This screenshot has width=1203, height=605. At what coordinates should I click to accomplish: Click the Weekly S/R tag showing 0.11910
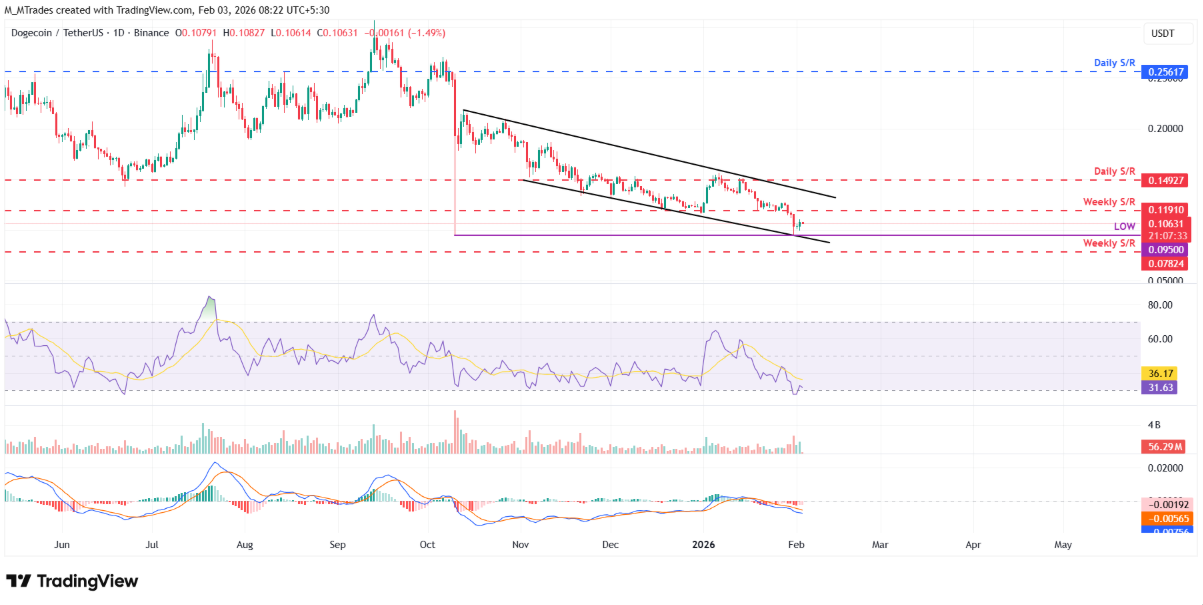coord(1164,210)
